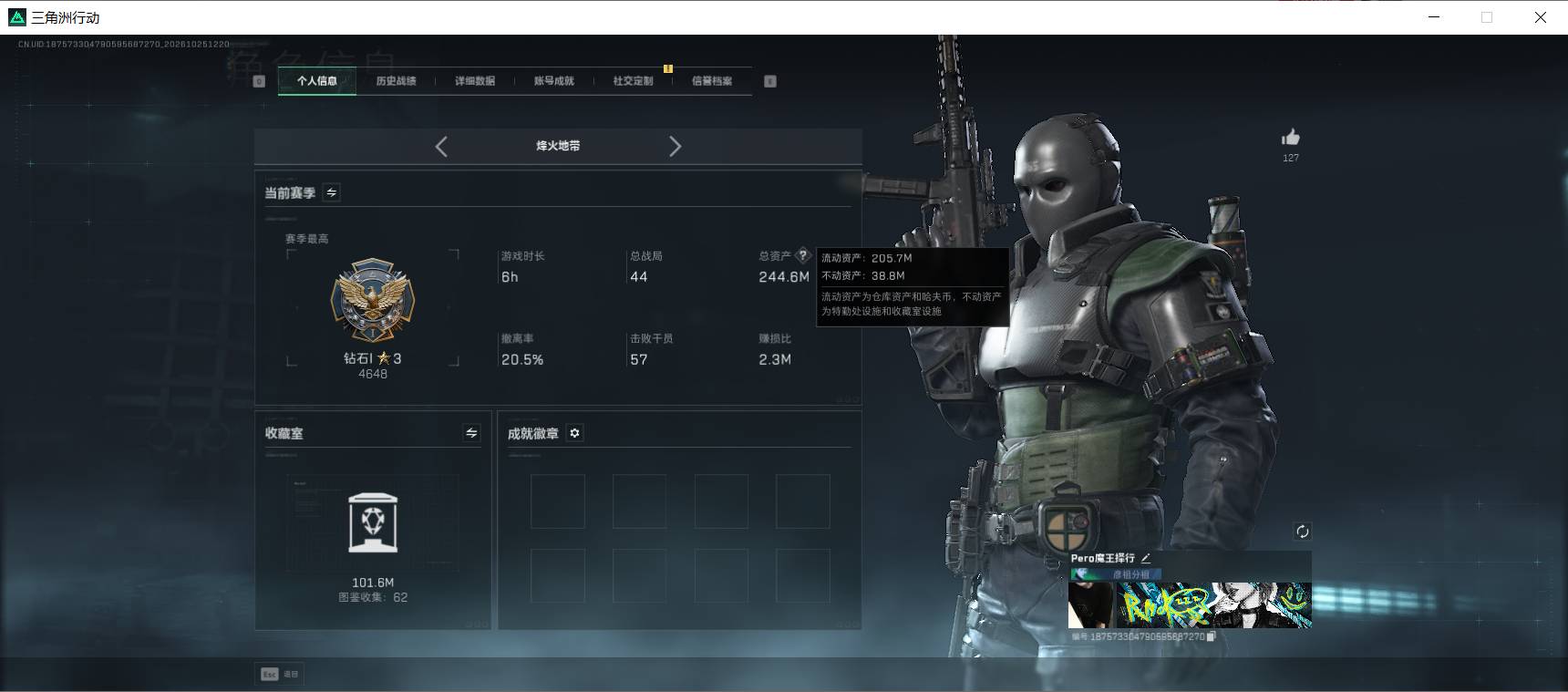
Task: Click the player avatar thumbnail
Action: click(1090, 605)
